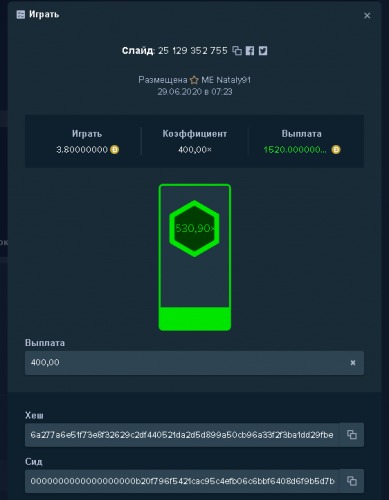This screenshot has width=389, height=500.
Task: Click the Играть header icon
Action: [x=21, y=14]
